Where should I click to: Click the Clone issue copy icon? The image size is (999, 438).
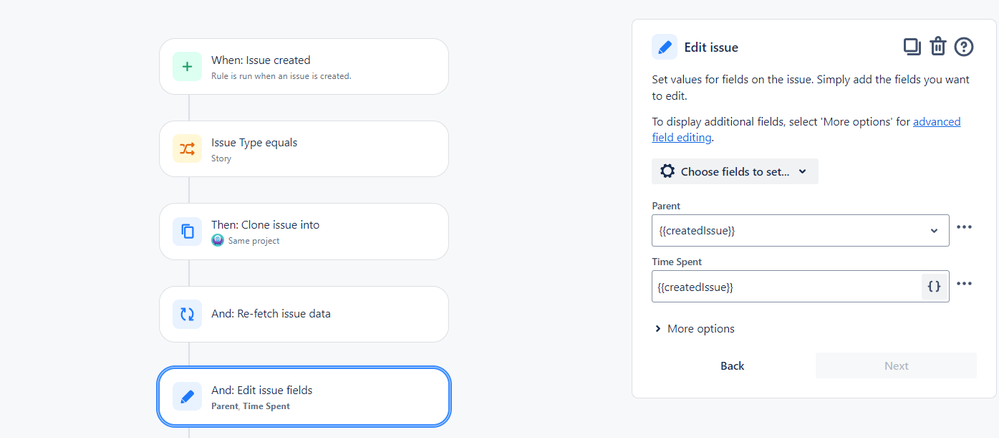[x=187, y=231]
